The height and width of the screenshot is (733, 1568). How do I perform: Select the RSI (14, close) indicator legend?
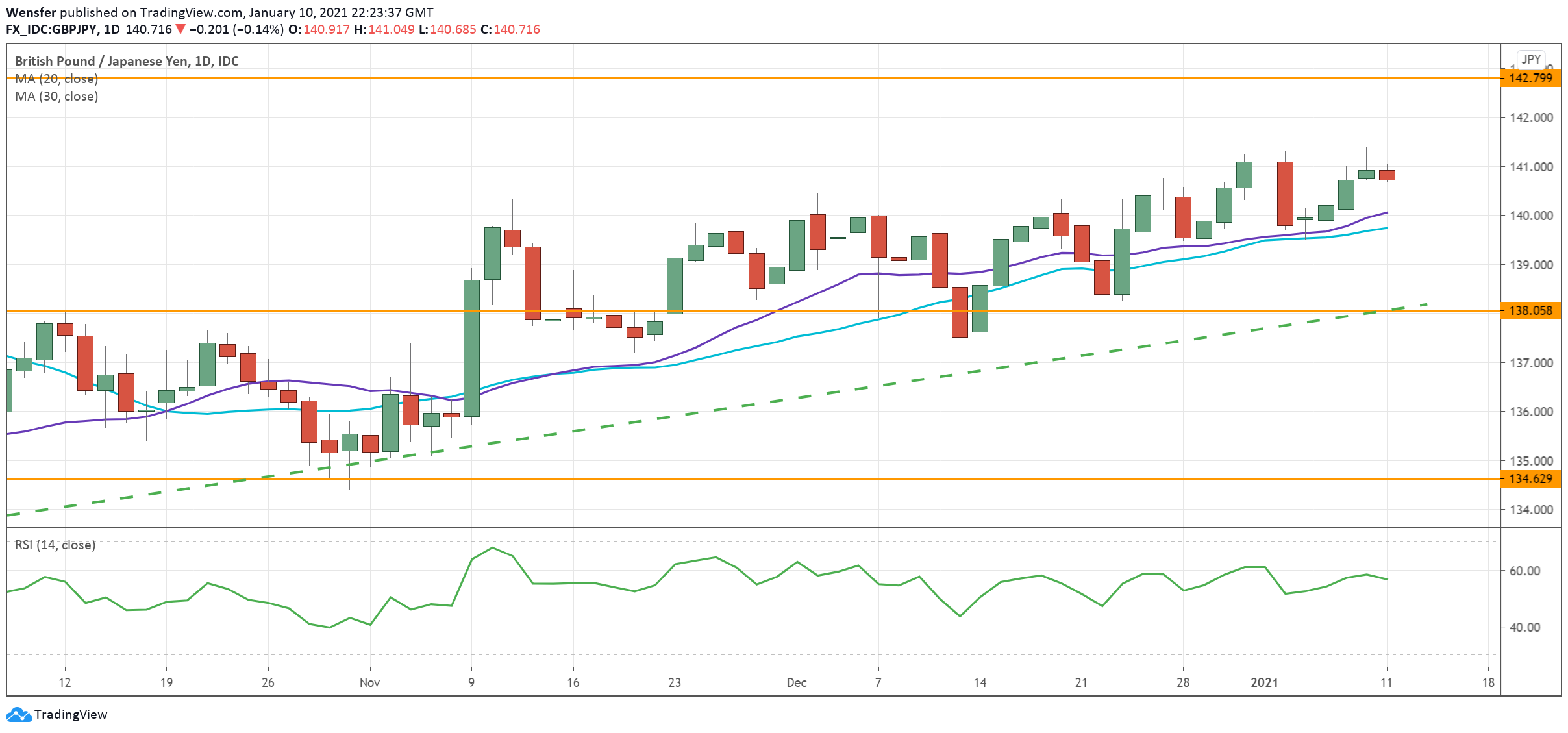pos(55,545)
